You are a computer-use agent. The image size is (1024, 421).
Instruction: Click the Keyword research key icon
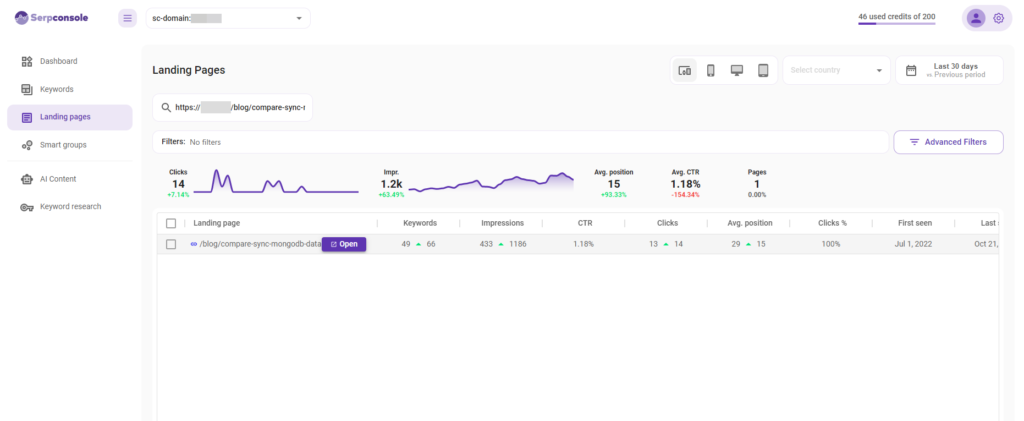point(27,207)
